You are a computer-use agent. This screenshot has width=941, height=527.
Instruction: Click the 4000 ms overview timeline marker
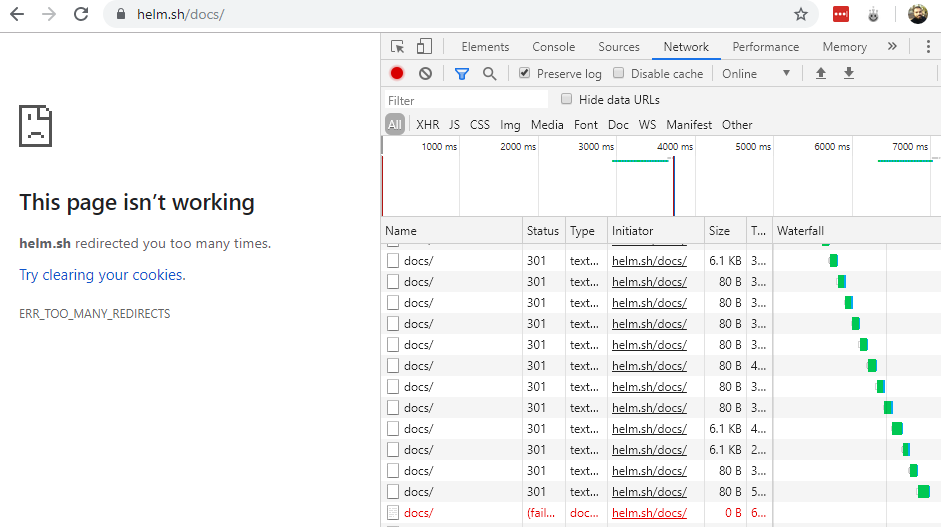coord(675,146)
